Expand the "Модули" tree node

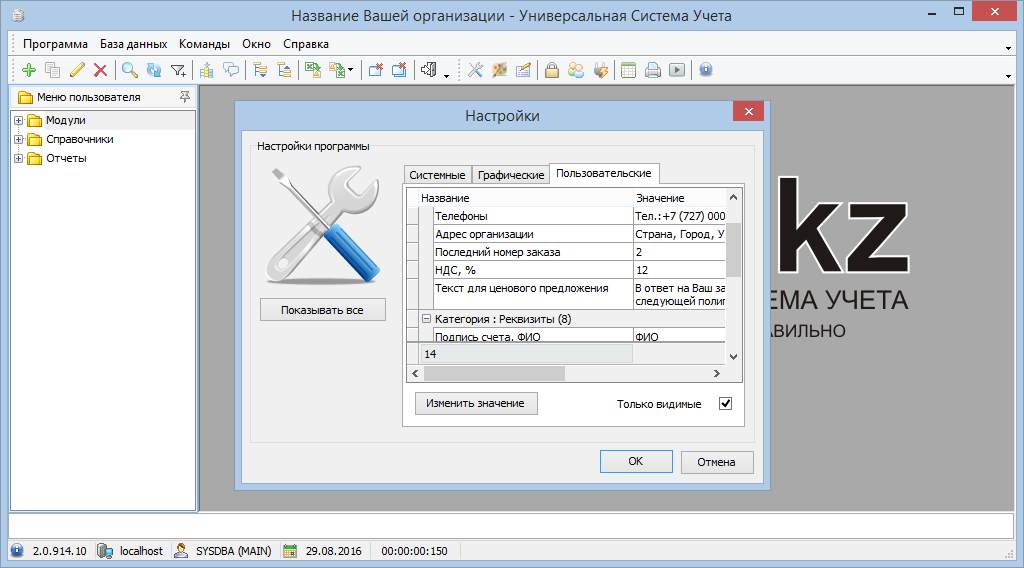(19, 121)
